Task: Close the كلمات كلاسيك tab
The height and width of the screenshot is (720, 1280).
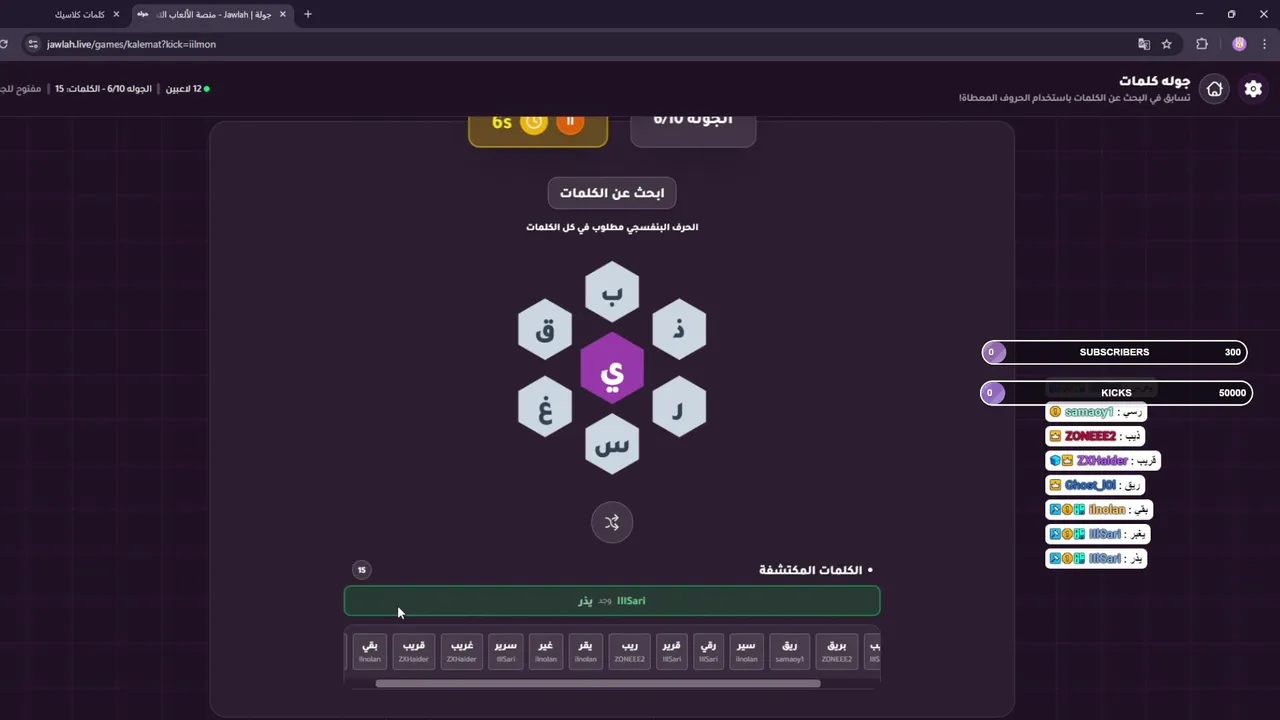Action: point(116,15)
